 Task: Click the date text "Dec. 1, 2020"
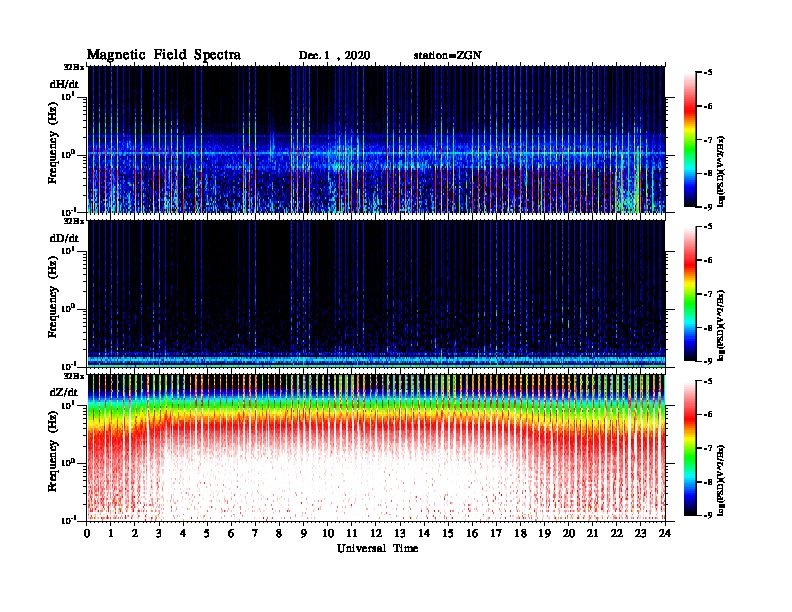pyautogui.click(x=334, y=56)
